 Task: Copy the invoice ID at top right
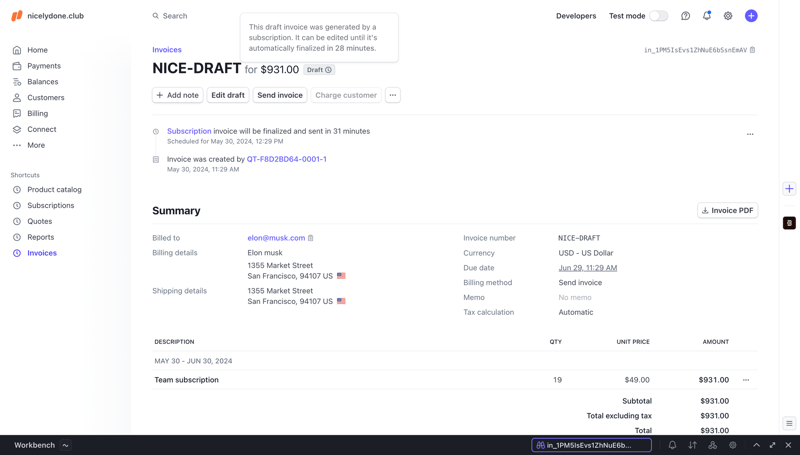pos(753,50)
